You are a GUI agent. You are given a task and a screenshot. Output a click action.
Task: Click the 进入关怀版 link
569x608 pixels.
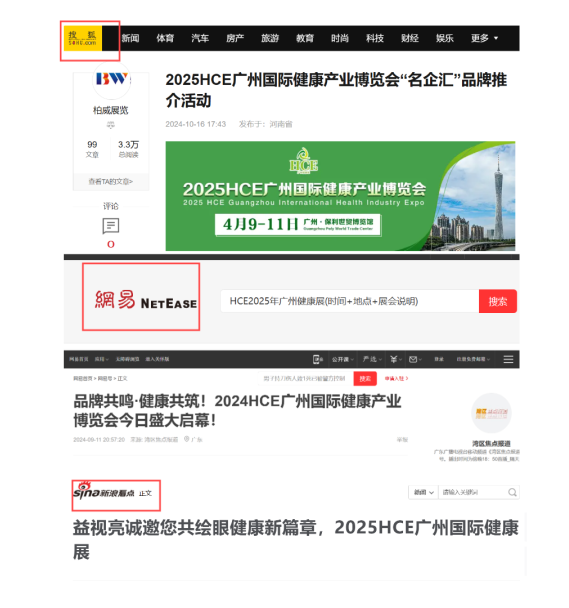click(157, 359)
